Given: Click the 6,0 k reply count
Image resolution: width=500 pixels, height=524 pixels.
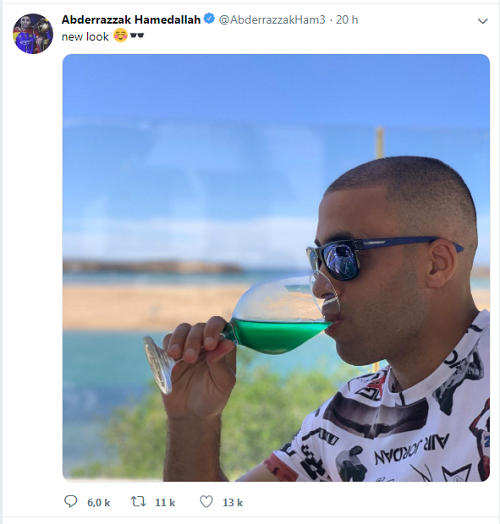Looking at the screenshot, I should [x=99, y=503].
